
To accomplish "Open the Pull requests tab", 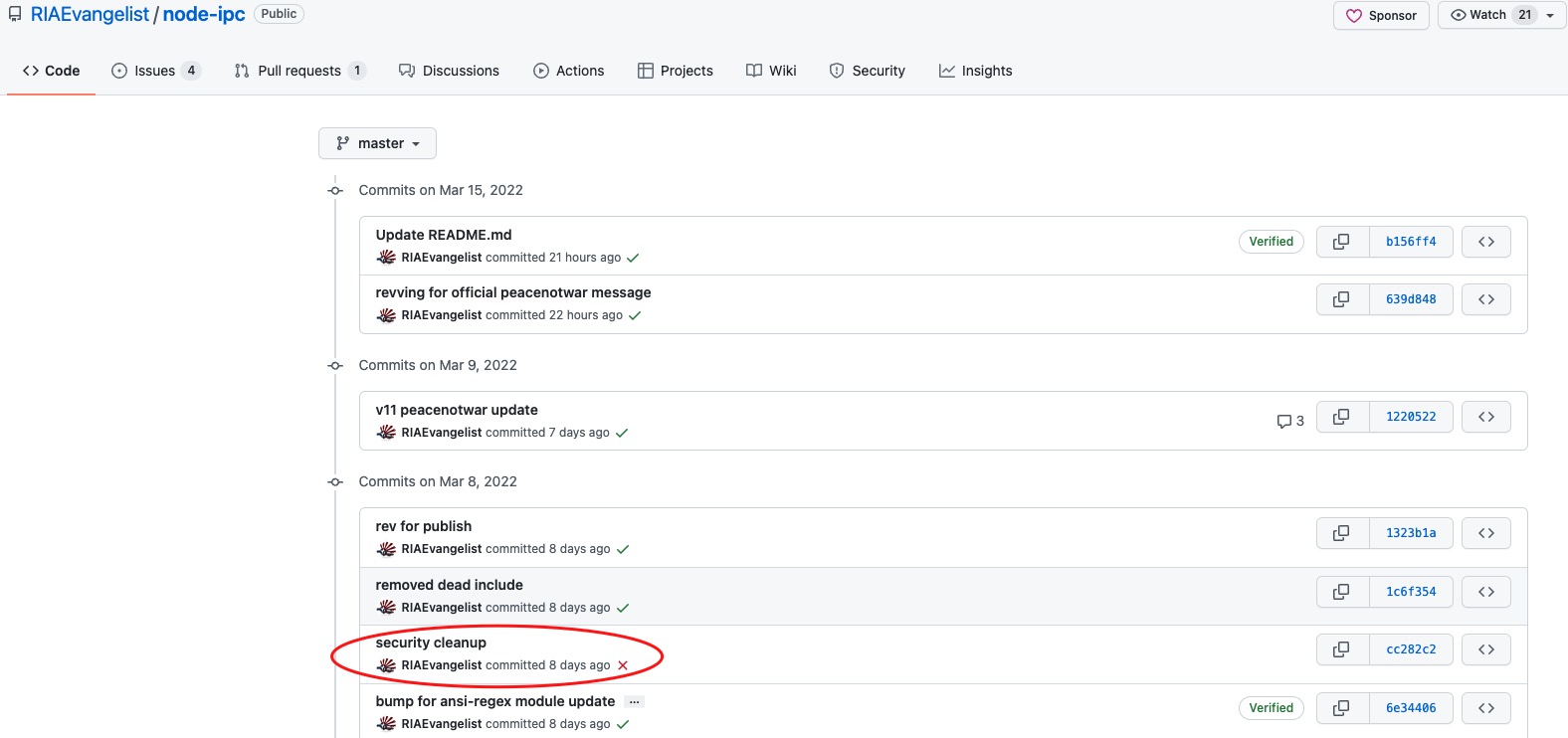I will (x=300, y=71).
